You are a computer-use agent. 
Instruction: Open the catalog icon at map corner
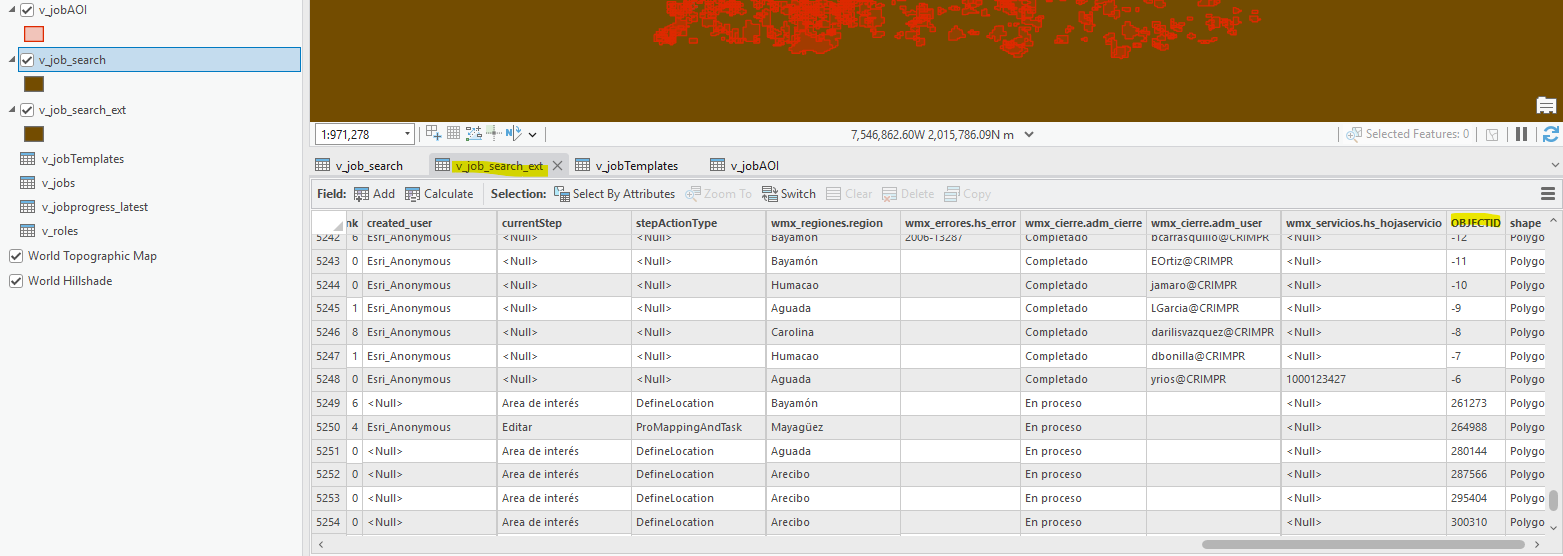pyautogui.click(x=1546, y=106)
